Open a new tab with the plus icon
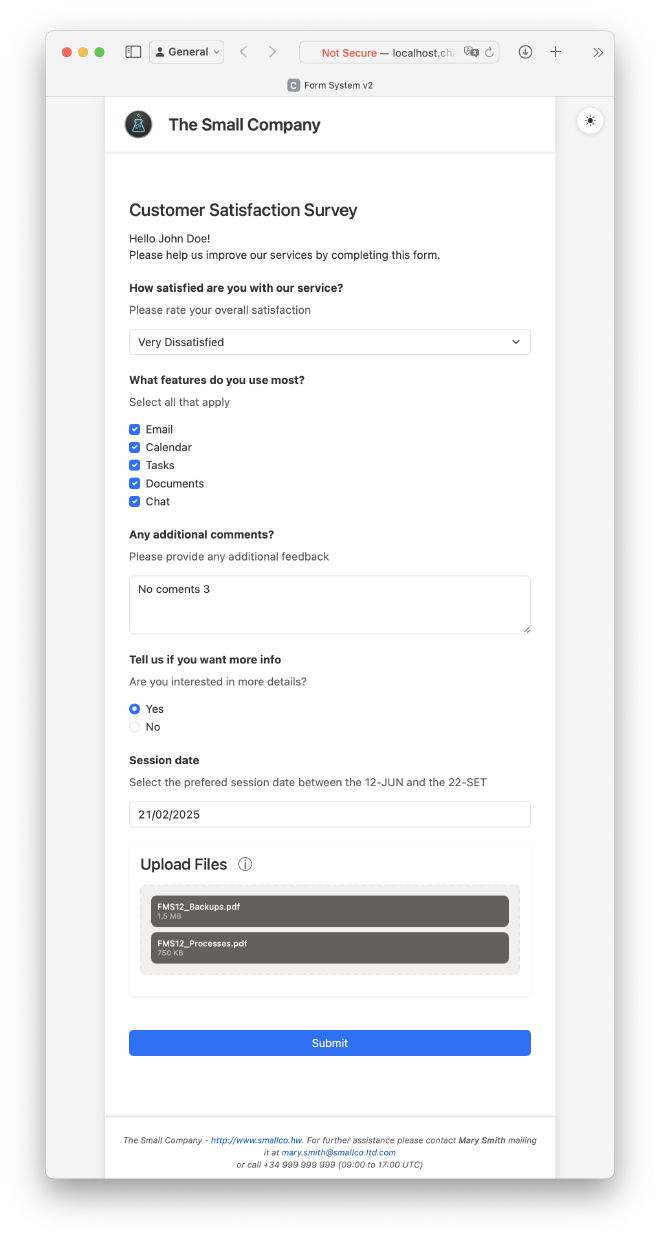Image resolution: width=660 pixels, height=1239 pixels. 555,51
